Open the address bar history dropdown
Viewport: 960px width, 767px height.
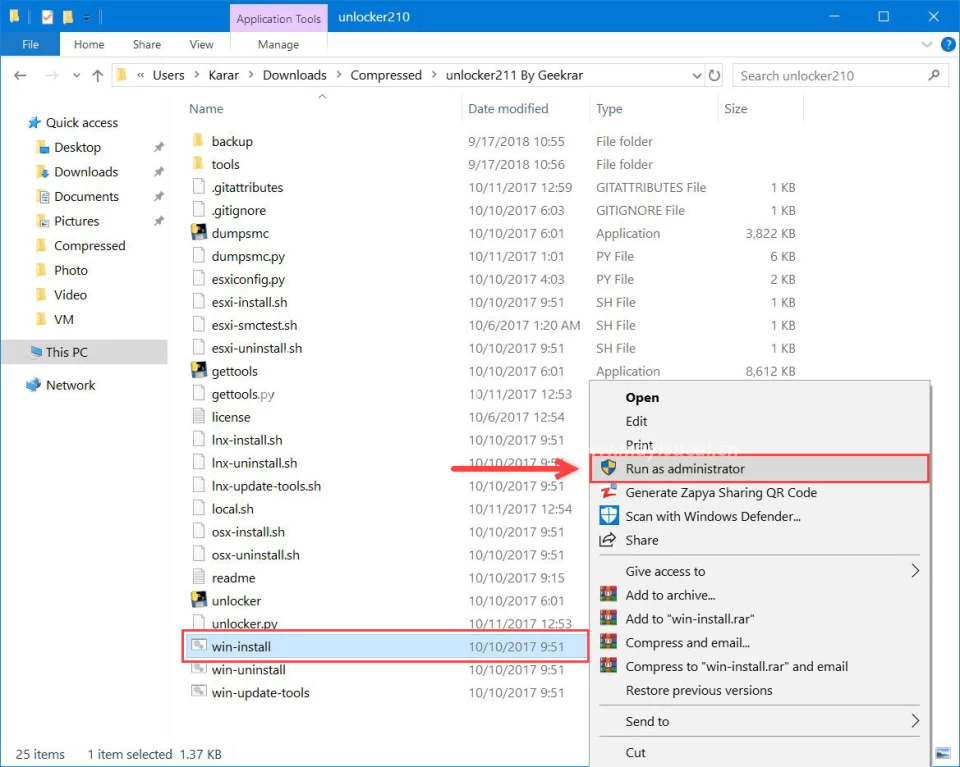pos(697,76)
